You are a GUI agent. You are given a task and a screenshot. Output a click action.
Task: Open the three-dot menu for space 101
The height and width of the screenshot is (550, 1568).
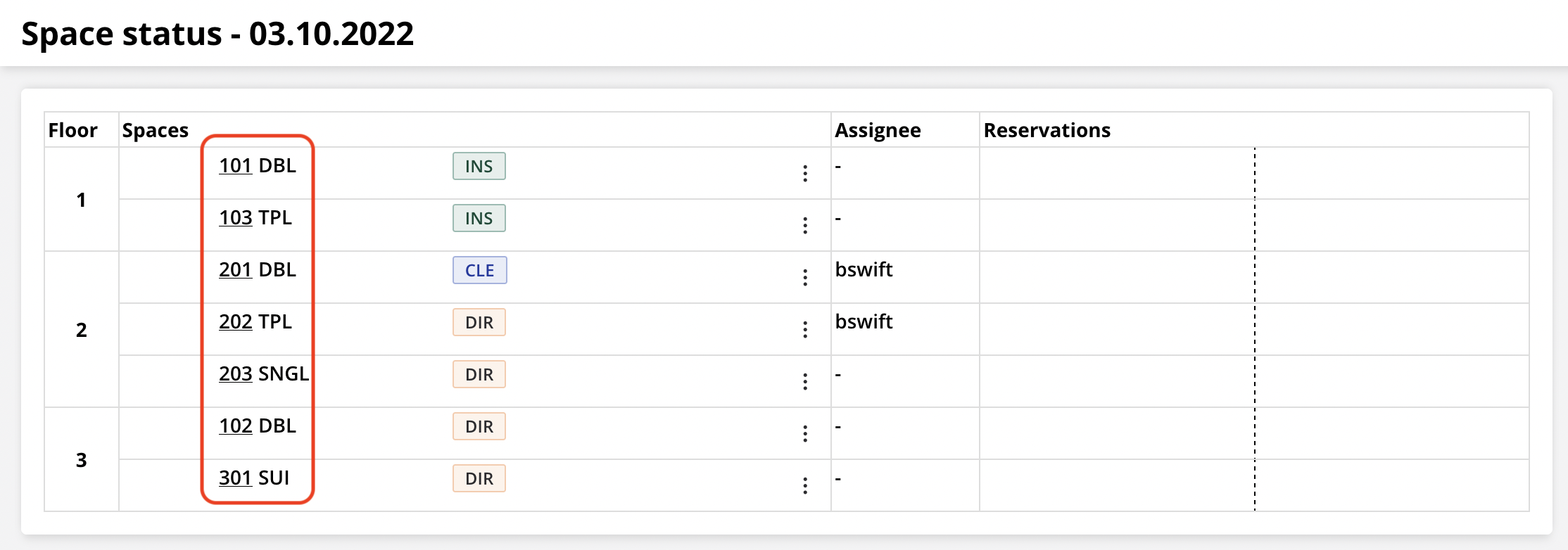coord(805,173)
